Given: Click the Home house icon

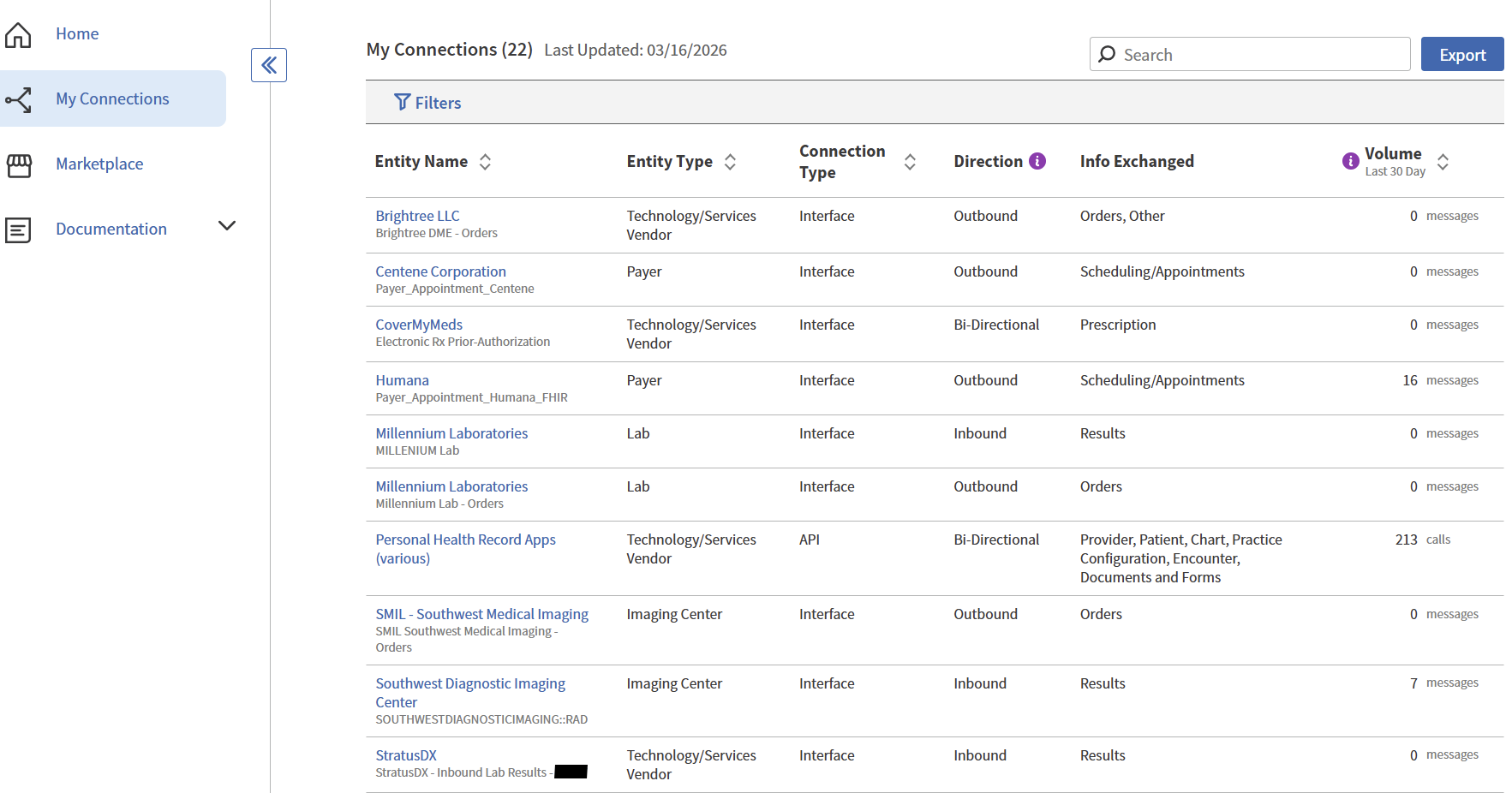Looking at the screenshot, I should point(18,34).
